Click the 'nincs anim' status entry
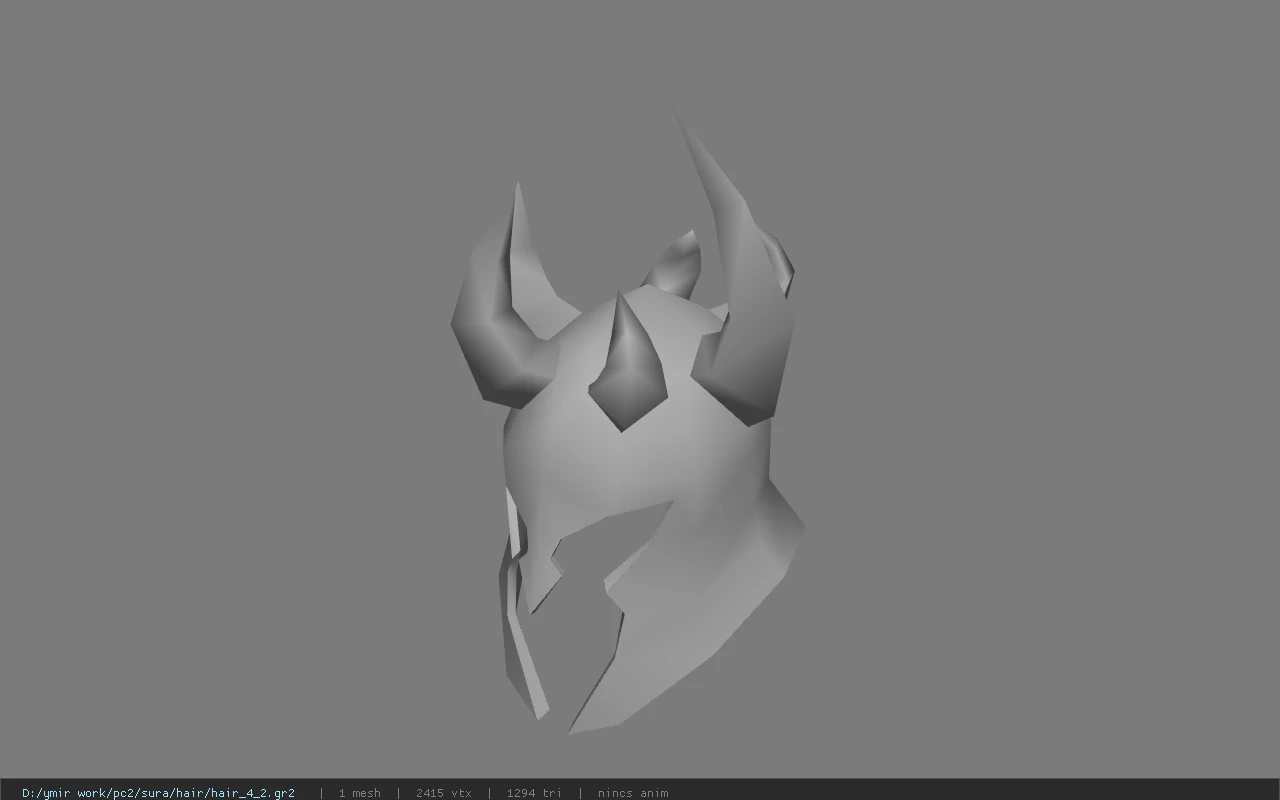Viewport: 1280px width, 800px height. tap(633, 793)
